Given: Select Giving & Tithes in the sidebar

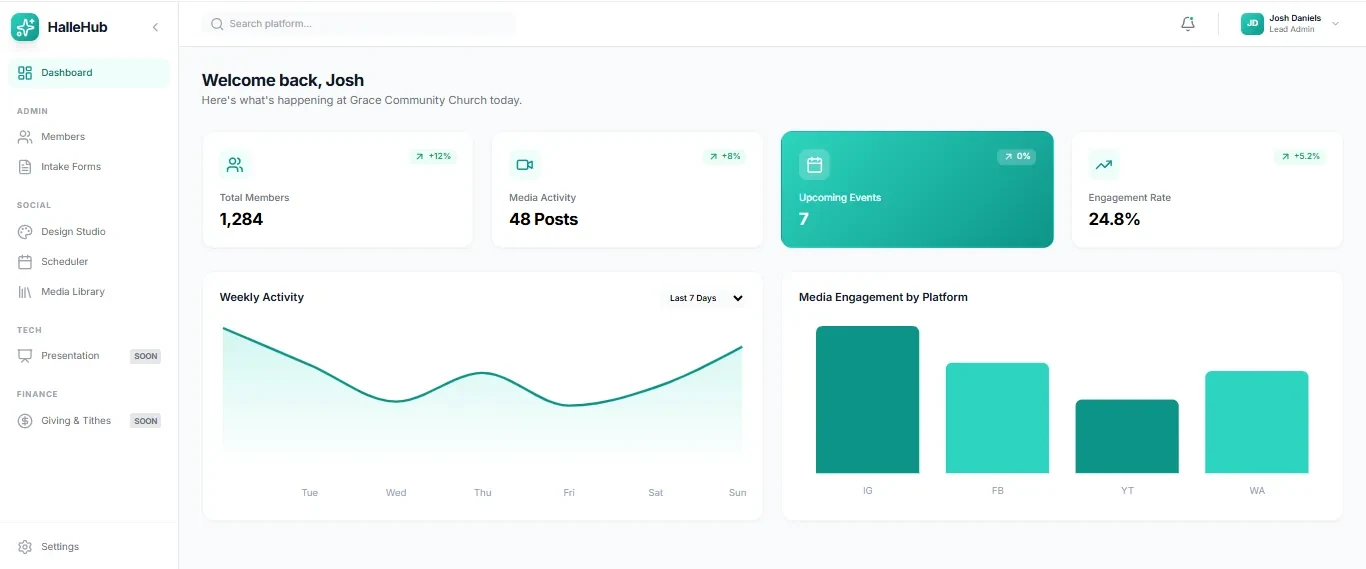Looking at the screenshot, I should click(x=89, y=421).
